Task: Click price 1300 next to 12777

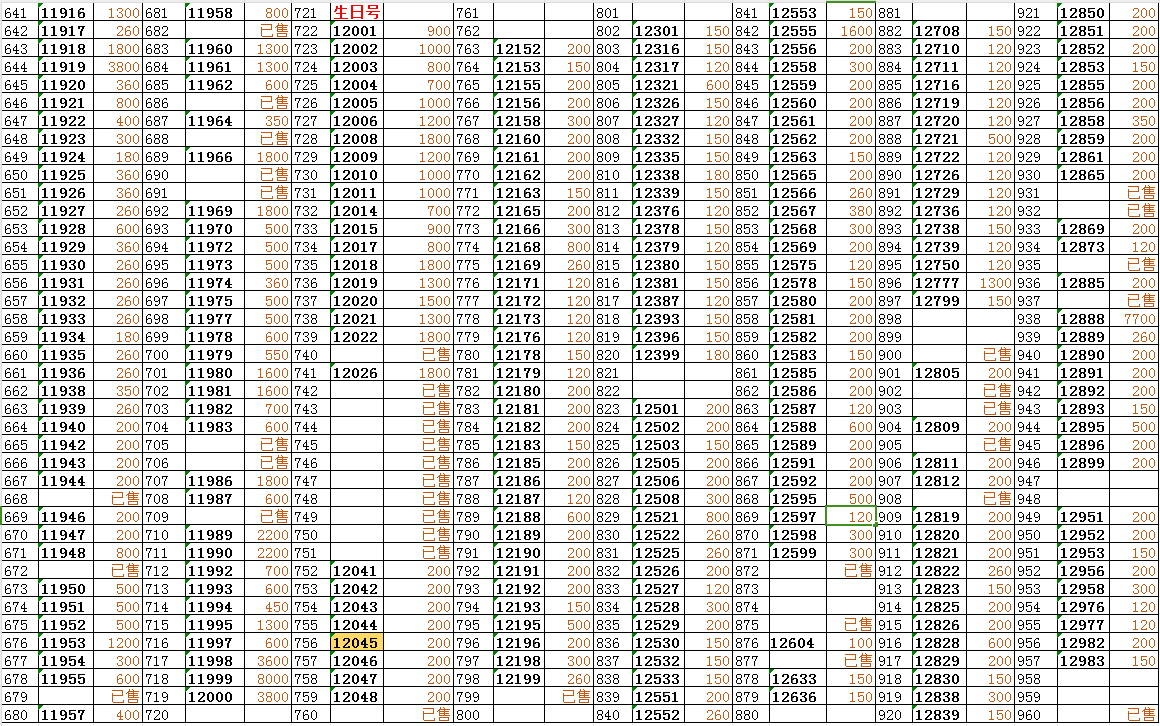Action: click(x=990, y=283)
